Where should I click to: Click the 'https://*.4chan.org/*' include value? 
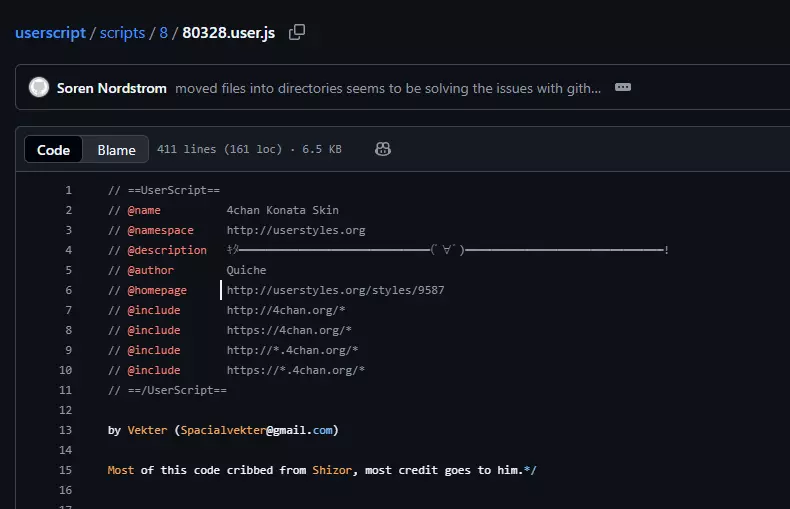click(x=296, y=370)
